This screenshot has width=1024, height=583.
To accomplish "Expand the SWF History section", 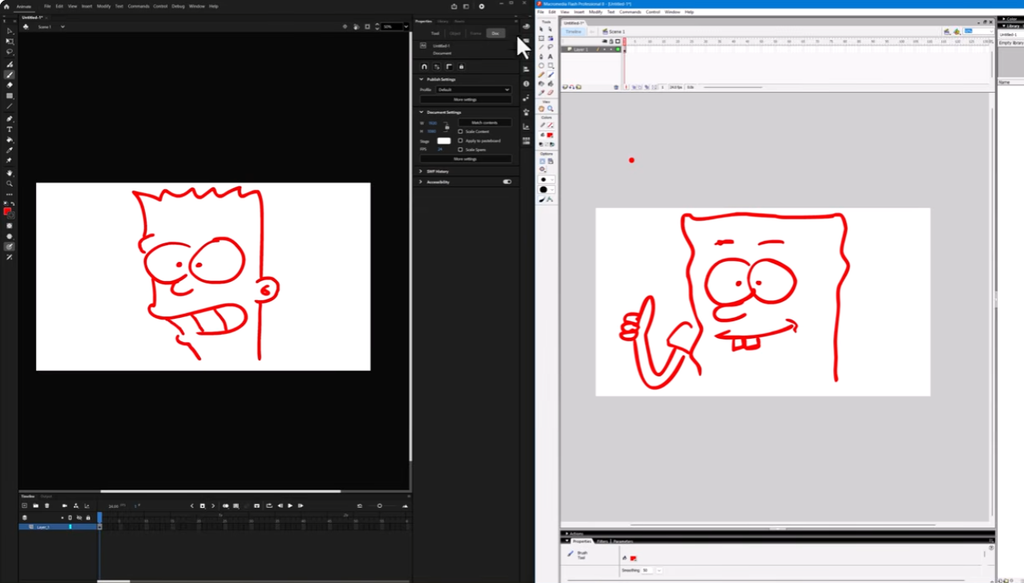I will [421, 171].
